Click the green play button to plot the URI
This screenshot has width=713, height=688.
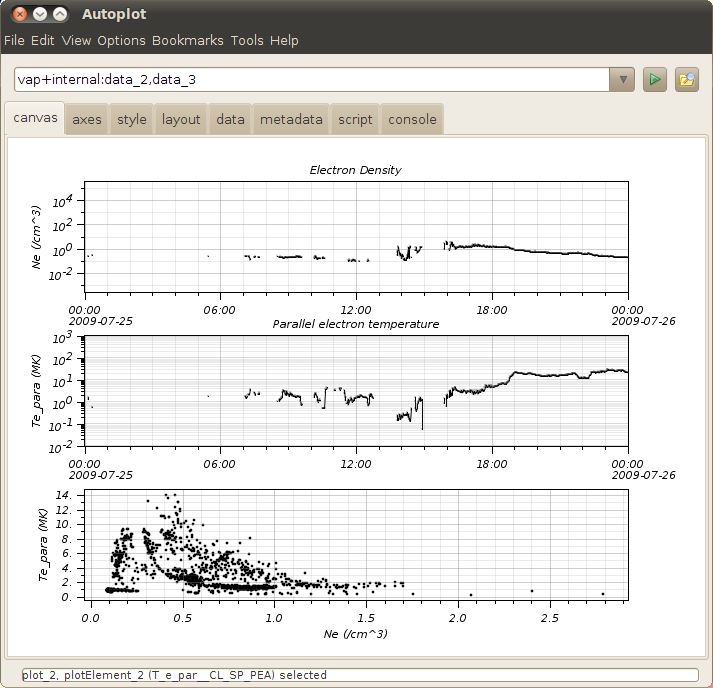pyautogui.click(x=655, y=80)
